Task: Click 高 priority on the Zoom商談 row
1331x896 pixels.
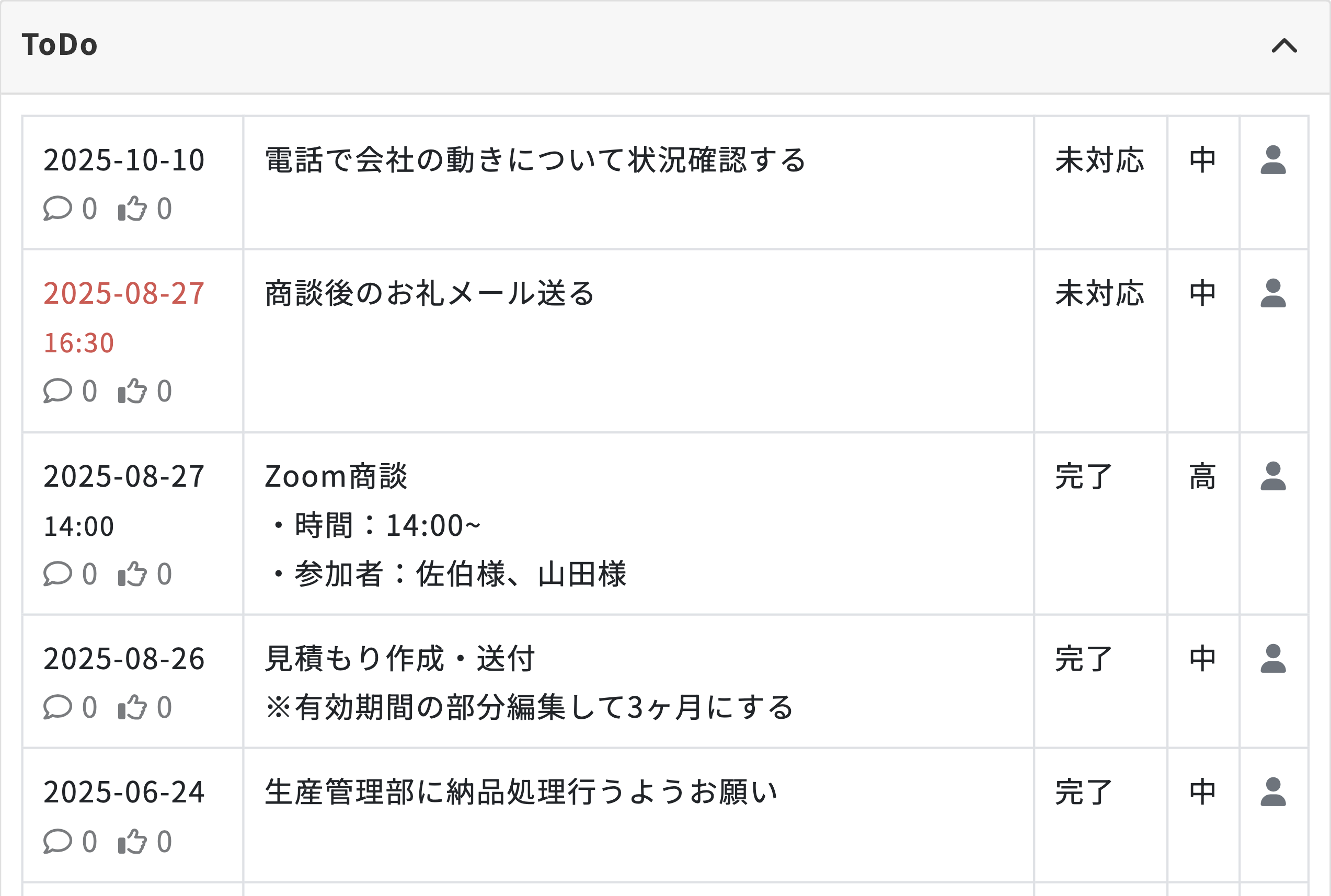Action: (x=1202, y=477)
